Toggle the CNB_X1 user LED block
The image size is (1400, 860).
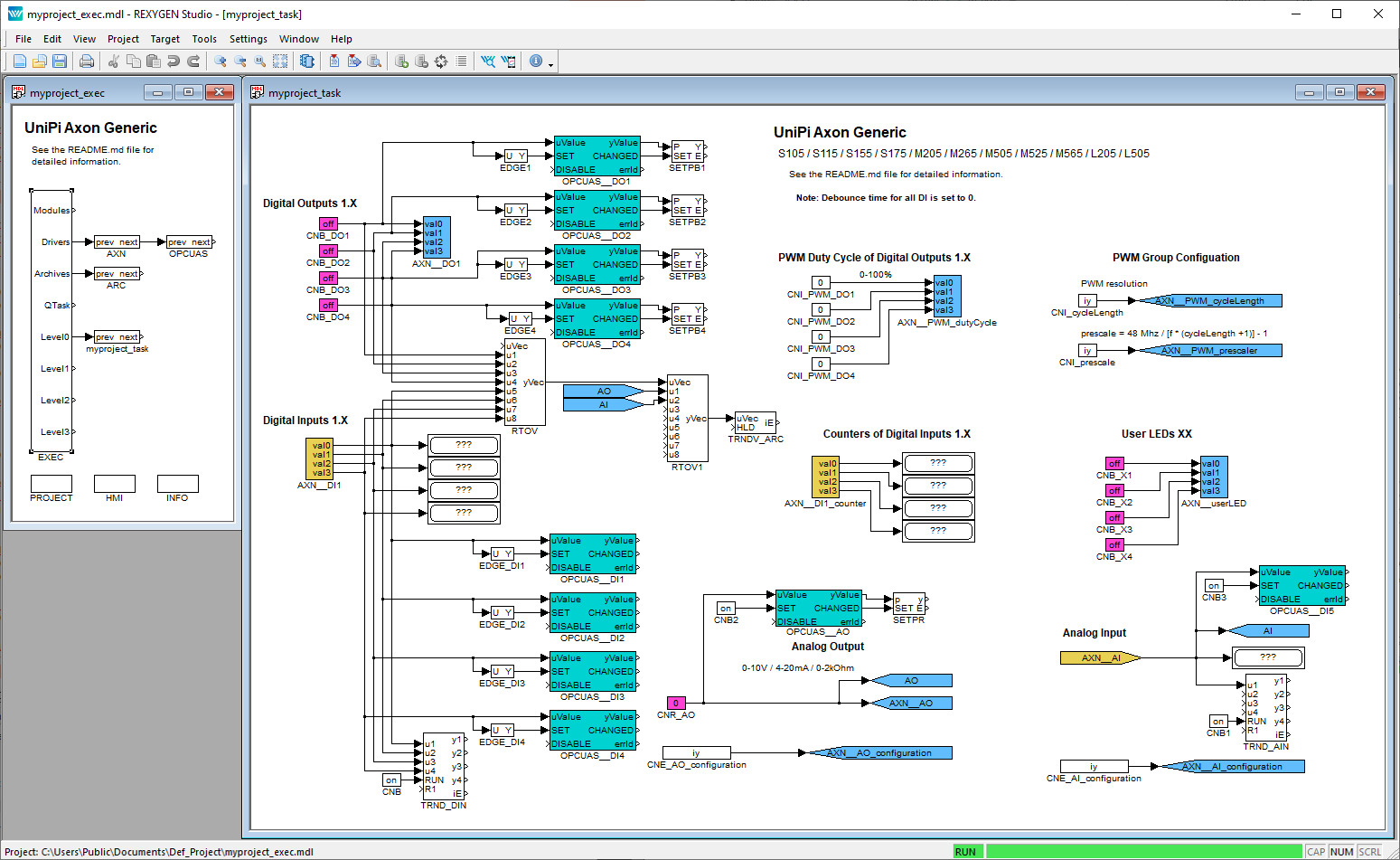(1114, 463)
